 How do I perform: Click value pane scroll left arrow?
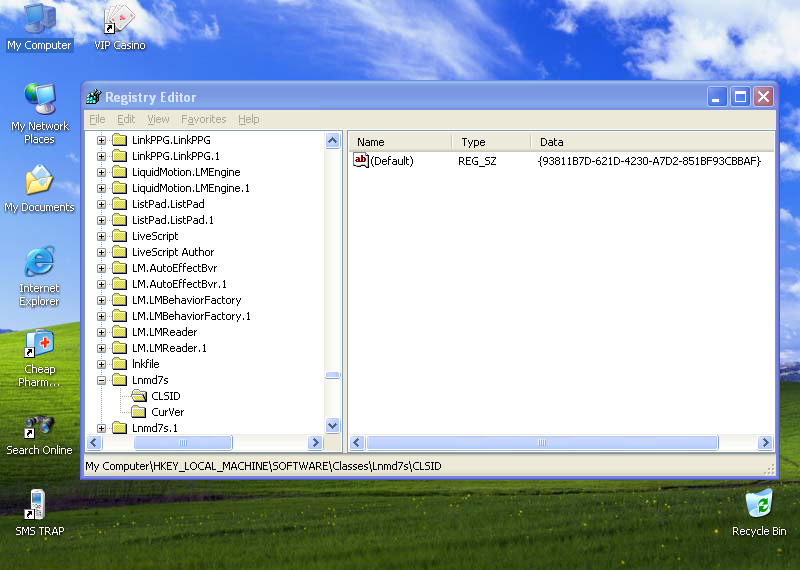point(357,442)
